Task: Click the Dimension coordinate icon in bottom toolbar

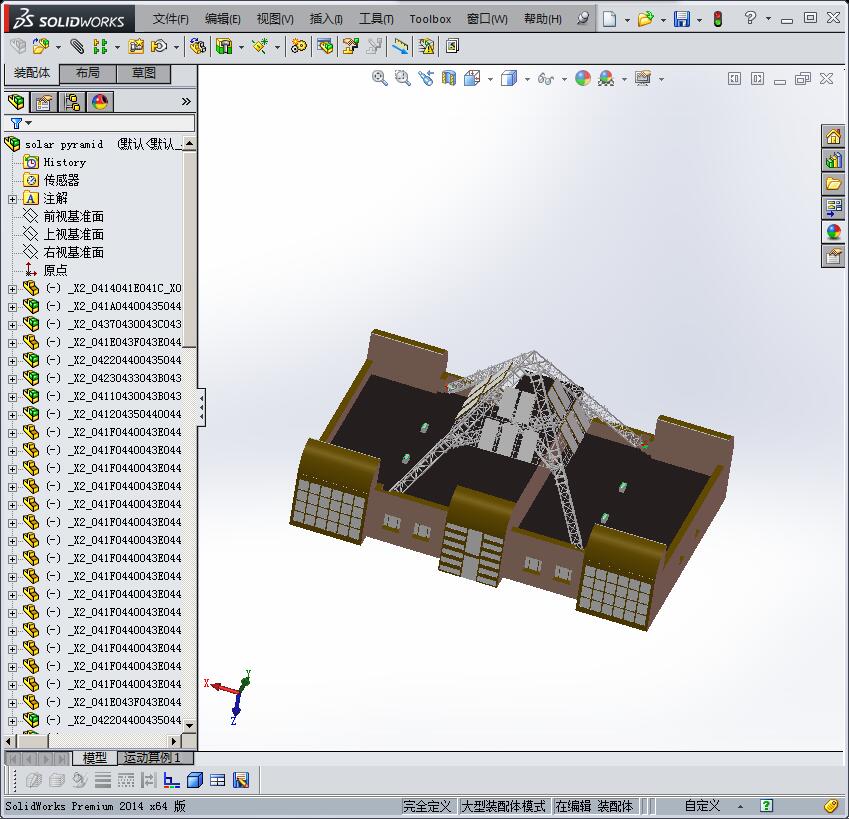Action: coord(172,780)
